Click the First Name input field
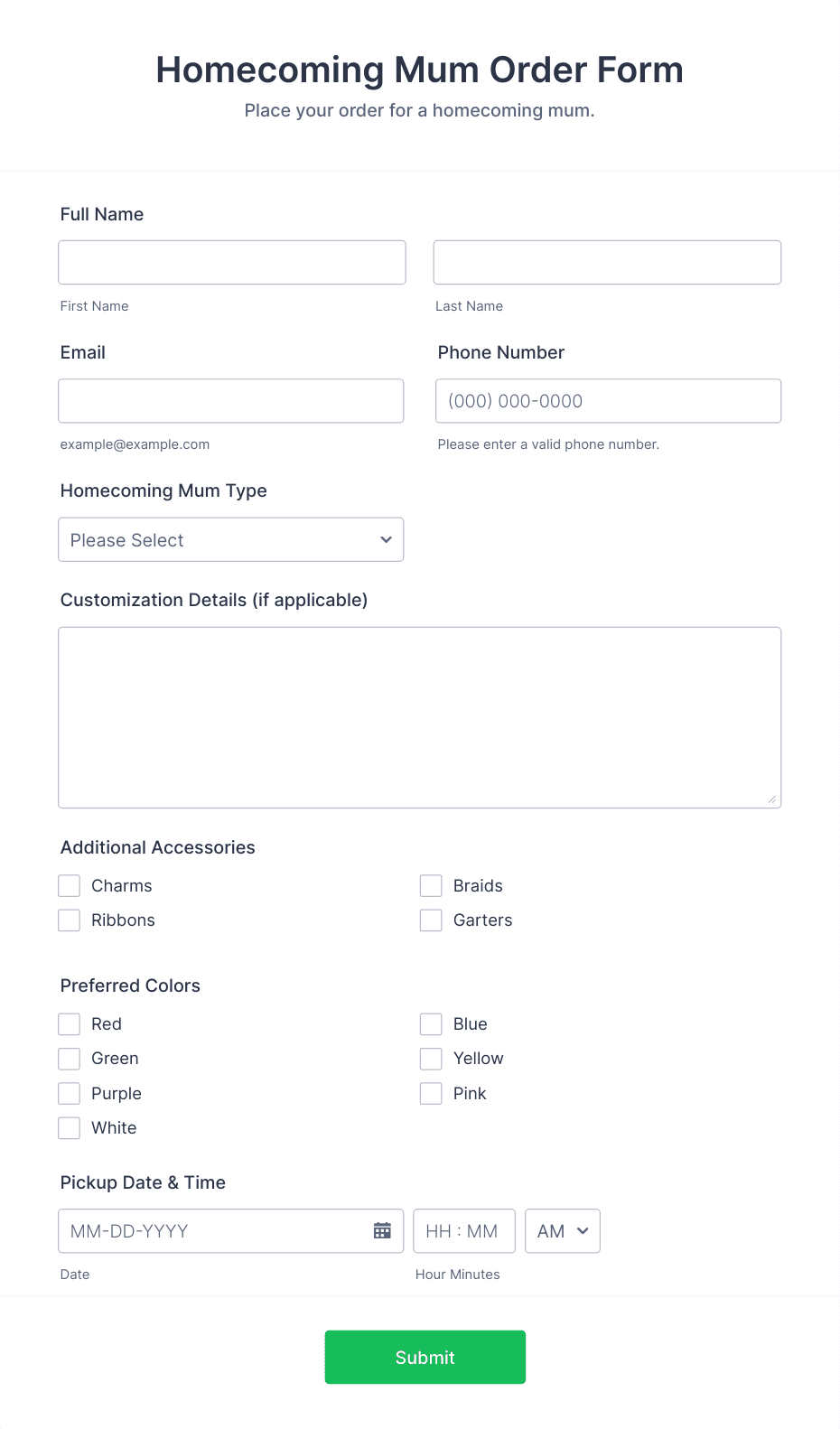The width and height of the screenshot is (840, 1429). (x=231, y=262)
